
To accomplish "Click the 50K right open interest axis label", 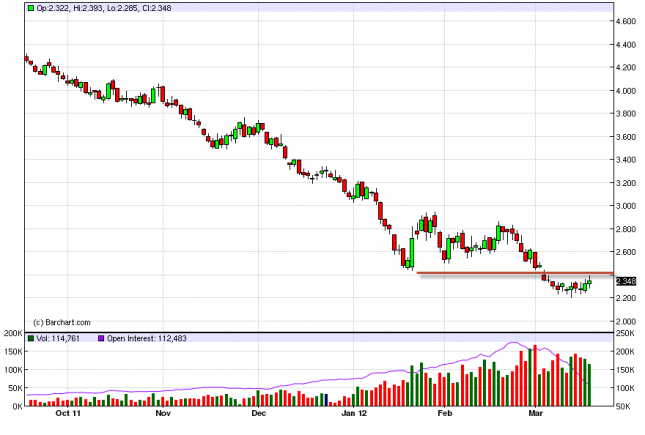I will click(623, 406).
